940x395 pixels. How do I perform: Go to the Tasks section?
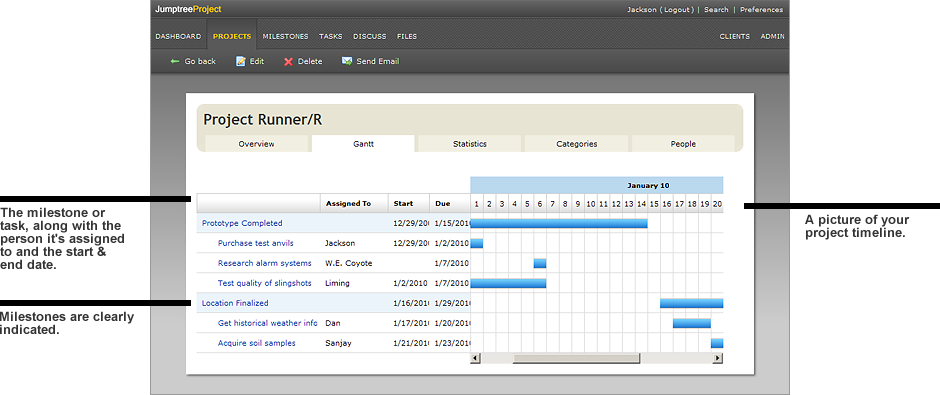click(x=330, y=37)
